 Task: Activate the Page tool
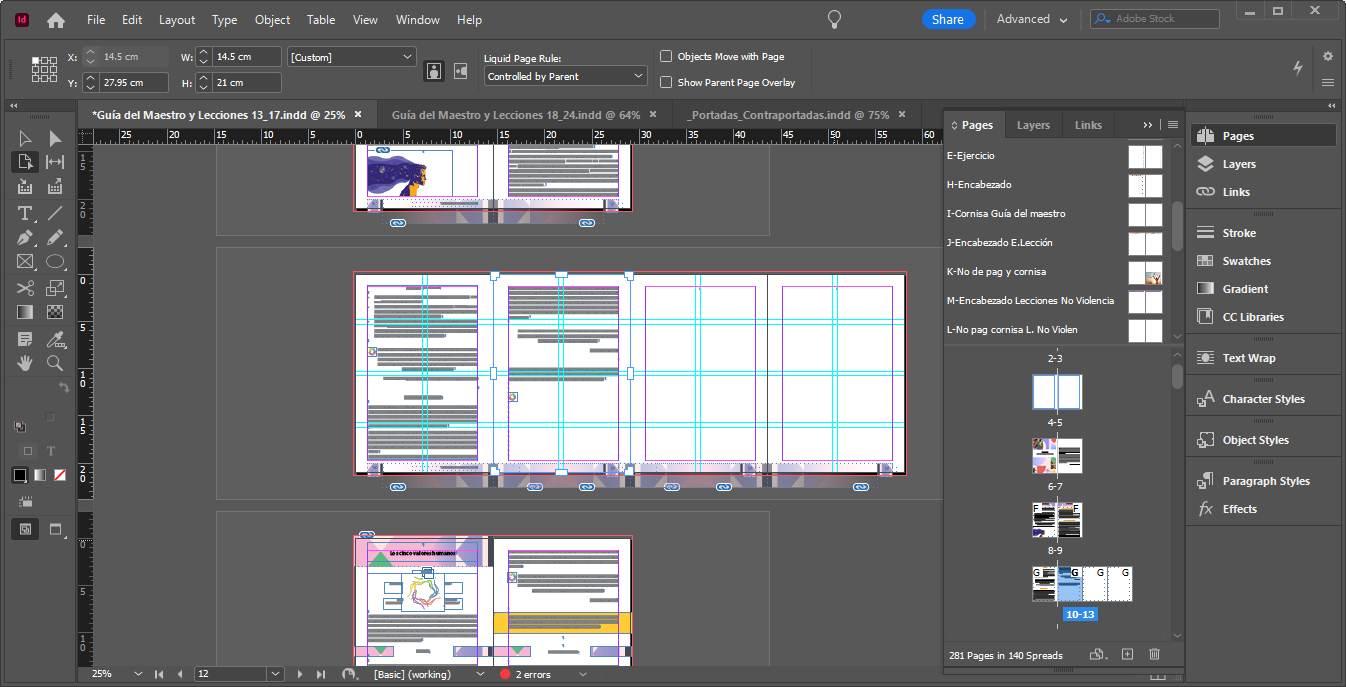pyautogui.click(x=24, y=161)
